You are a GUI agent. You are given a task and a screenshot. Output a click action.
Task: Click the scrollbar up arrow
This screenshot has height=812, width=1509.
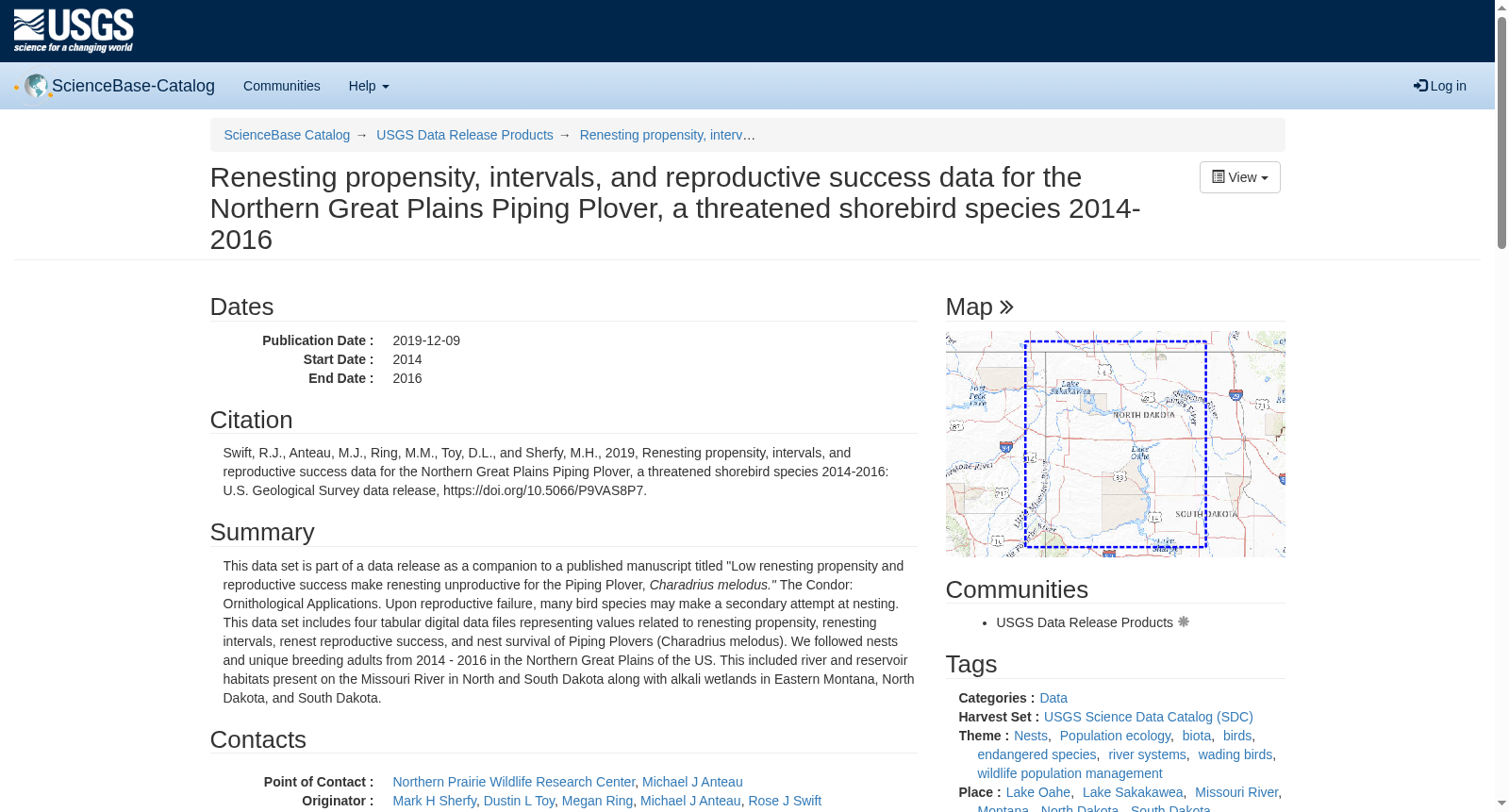point(1501,7)
